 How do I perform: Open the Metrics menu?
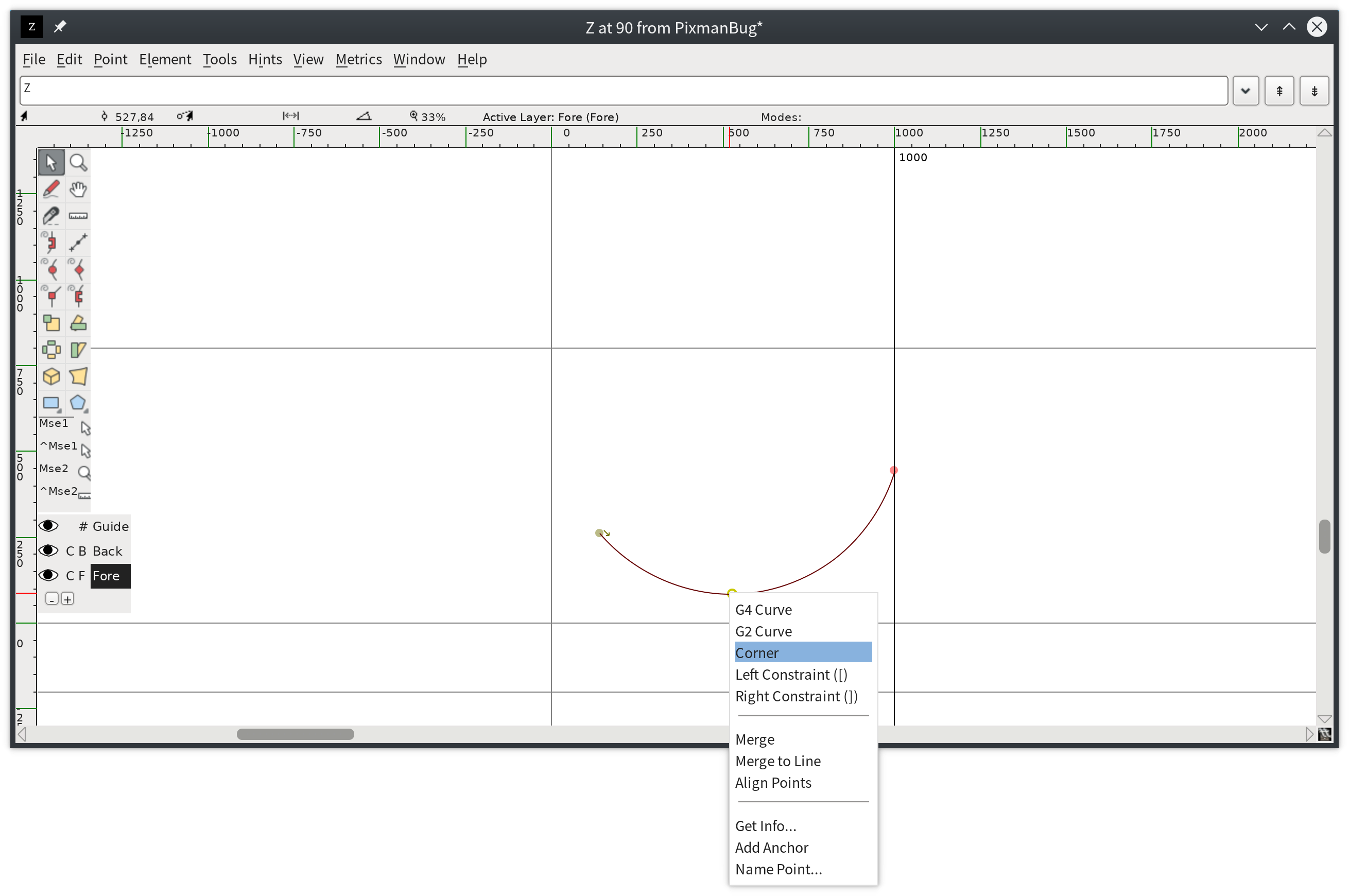coord(358,59)
